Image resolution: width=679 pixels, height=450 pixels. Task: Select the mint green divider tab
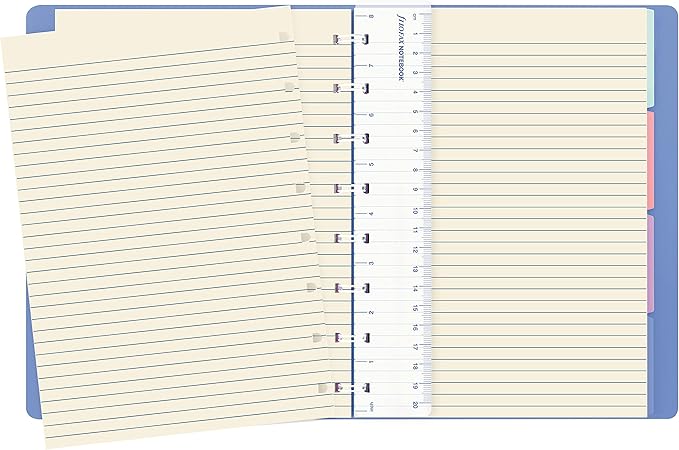pyautogui.click(x=650, y=58)
